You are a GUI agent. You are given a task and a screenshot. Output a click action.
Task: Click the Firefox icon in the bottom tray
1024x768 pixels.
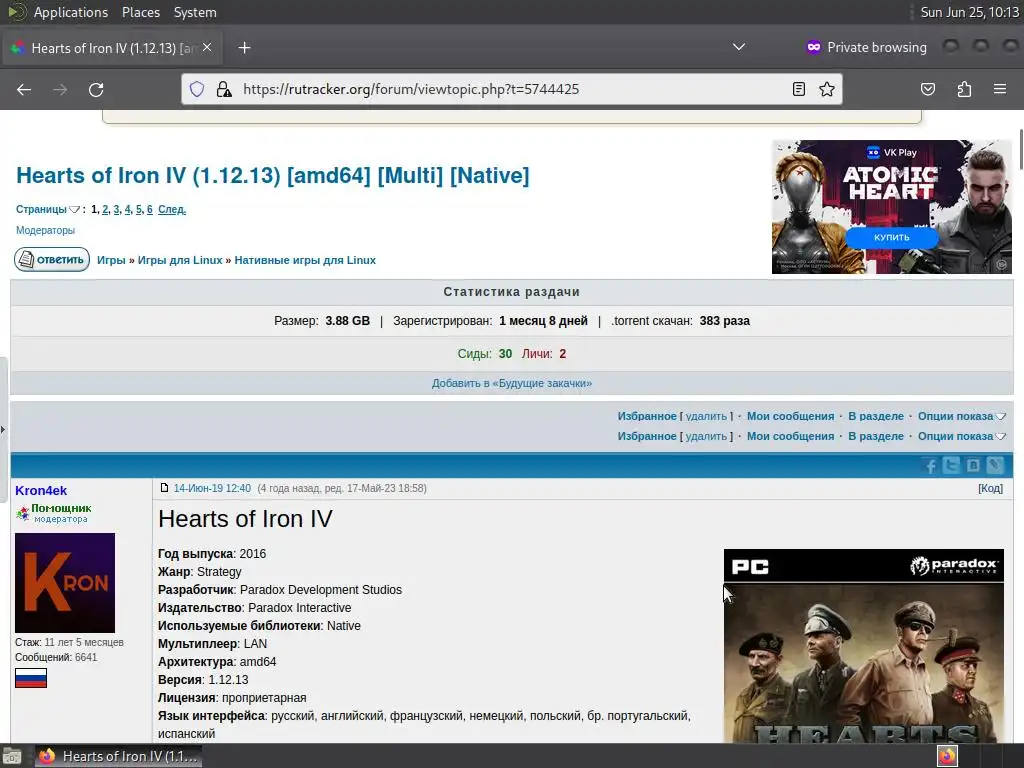(947, 756)
